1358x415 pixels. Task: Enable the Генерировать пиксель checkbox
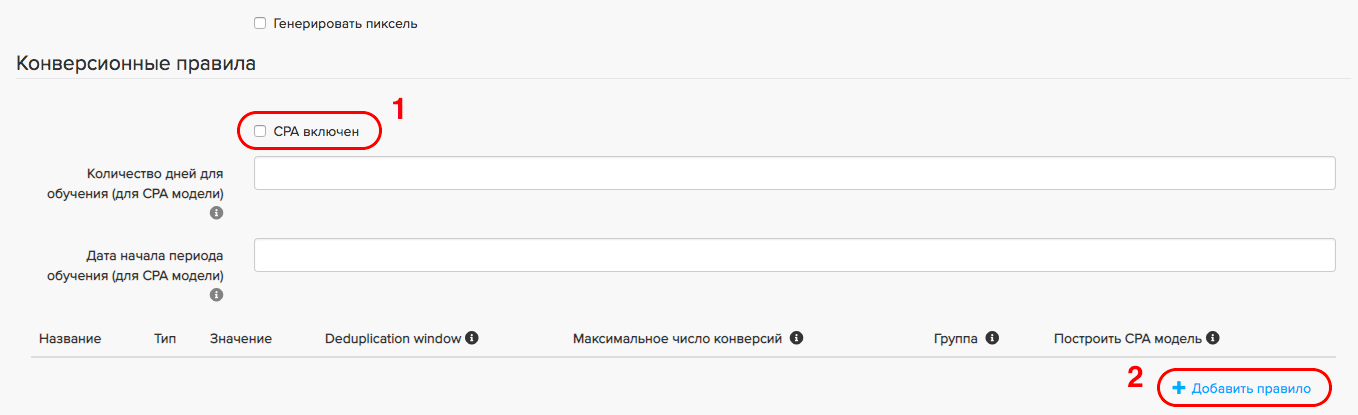(260, 23)
